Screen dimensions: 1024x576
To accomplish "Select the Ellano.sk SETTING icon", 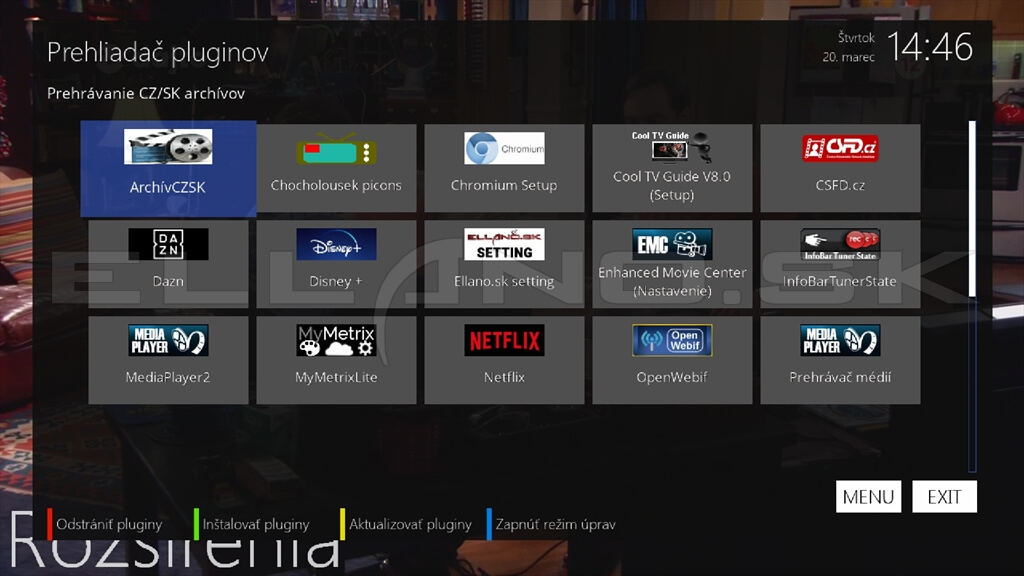I will (x=504, y=244).
